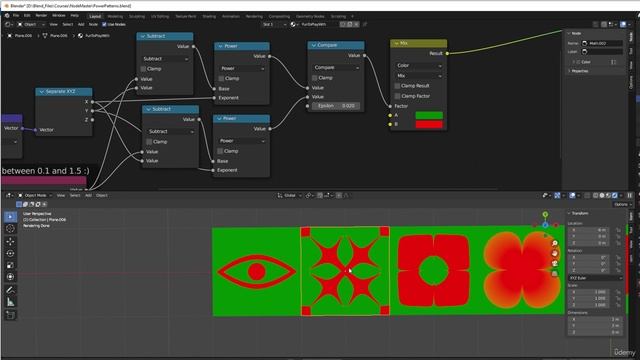Enable Clamp Factor on Mix node
Viewport: 640px width, 360px height.
[x=397, y=96]
